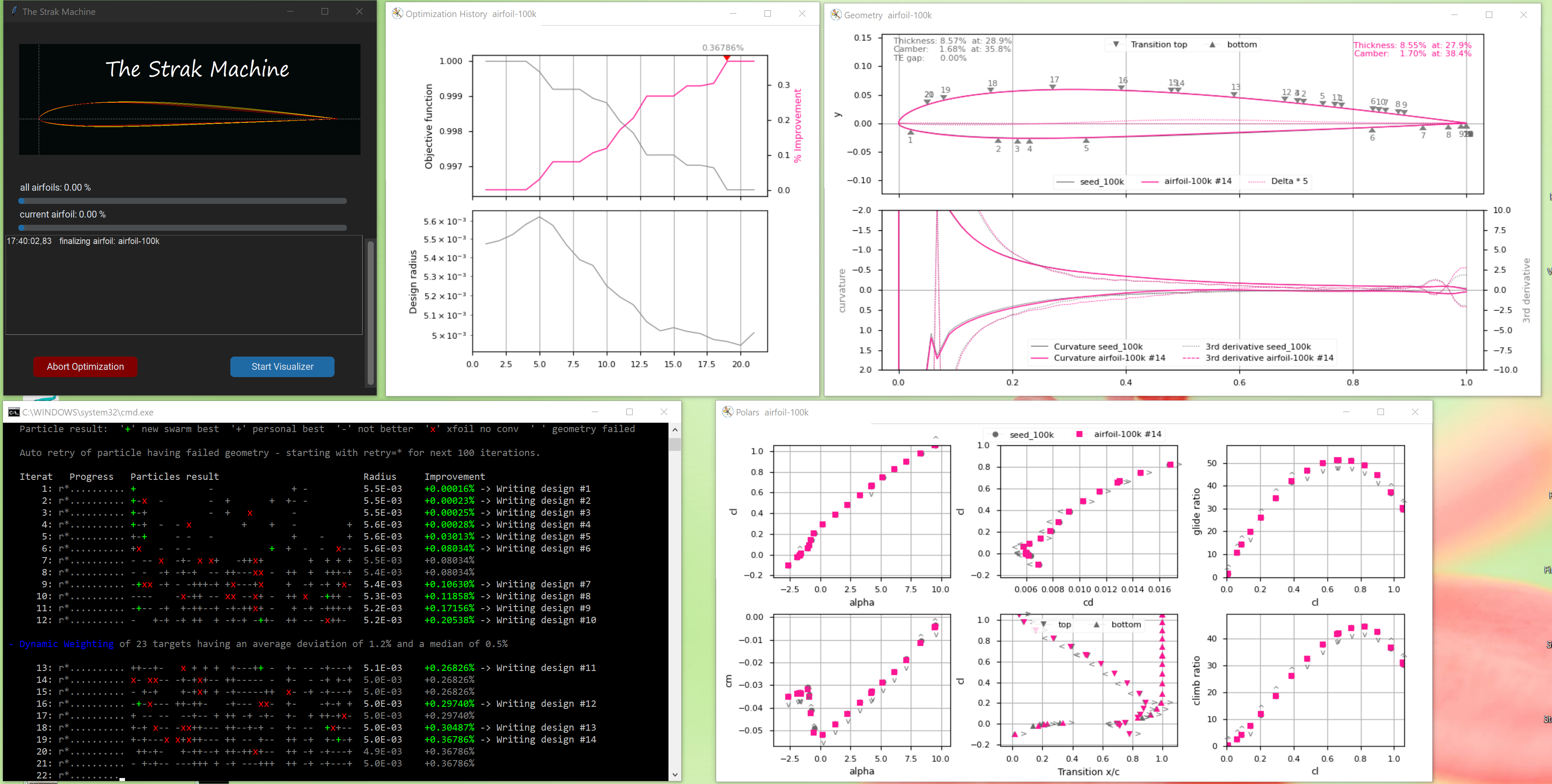
Task: Maximize the Geometry airfoil-100k window
Action: pos(1489,15)
